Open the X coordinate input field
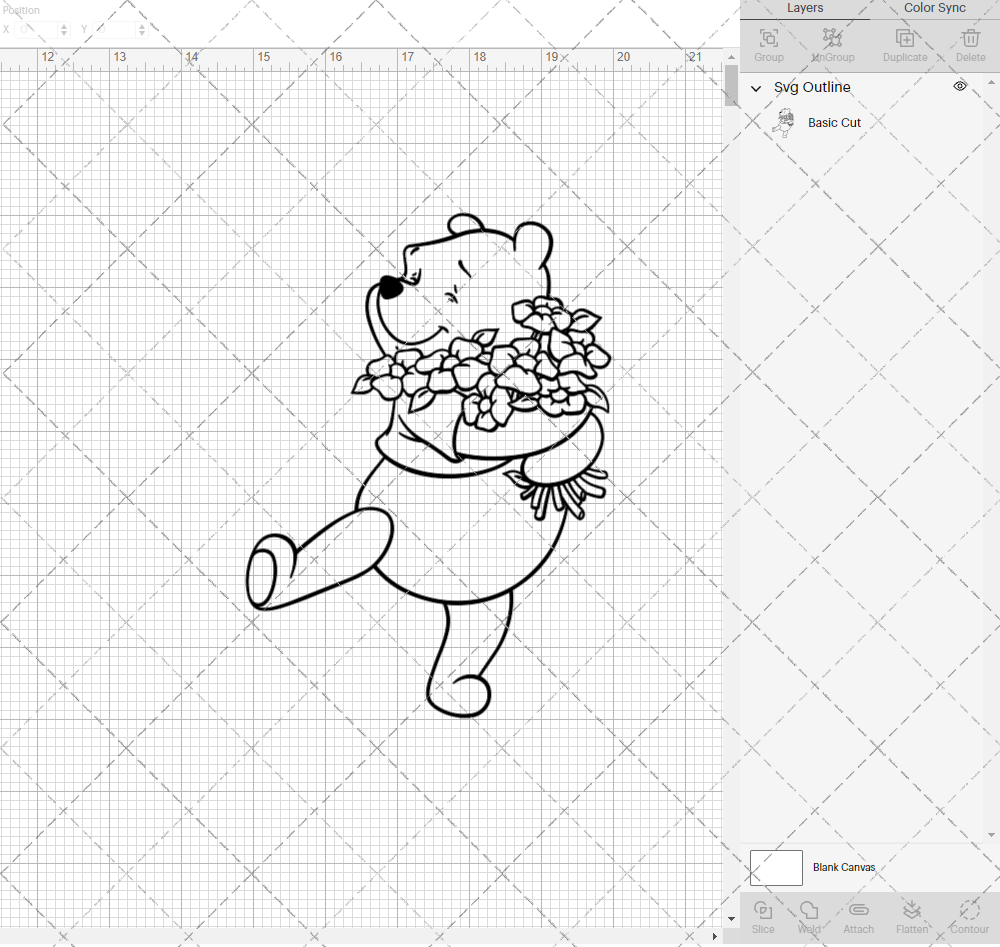Image resolution: width=1000 pixels, height=947 pixels. [x=38, y=29]
